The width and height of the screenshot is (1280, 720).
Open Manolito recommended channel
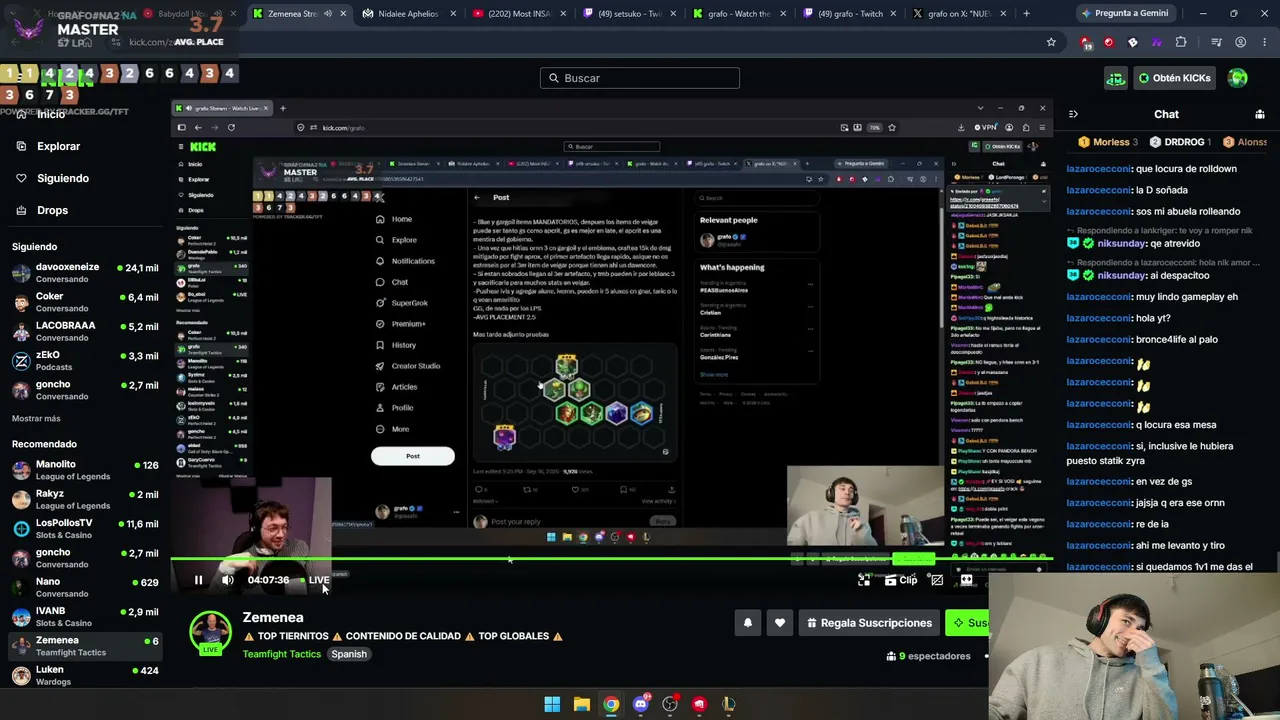coord(85,470)
